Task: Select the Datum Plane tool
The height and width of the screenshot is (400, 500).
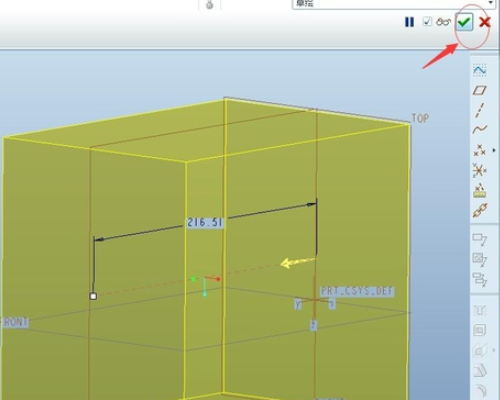Action: [480, 90]
